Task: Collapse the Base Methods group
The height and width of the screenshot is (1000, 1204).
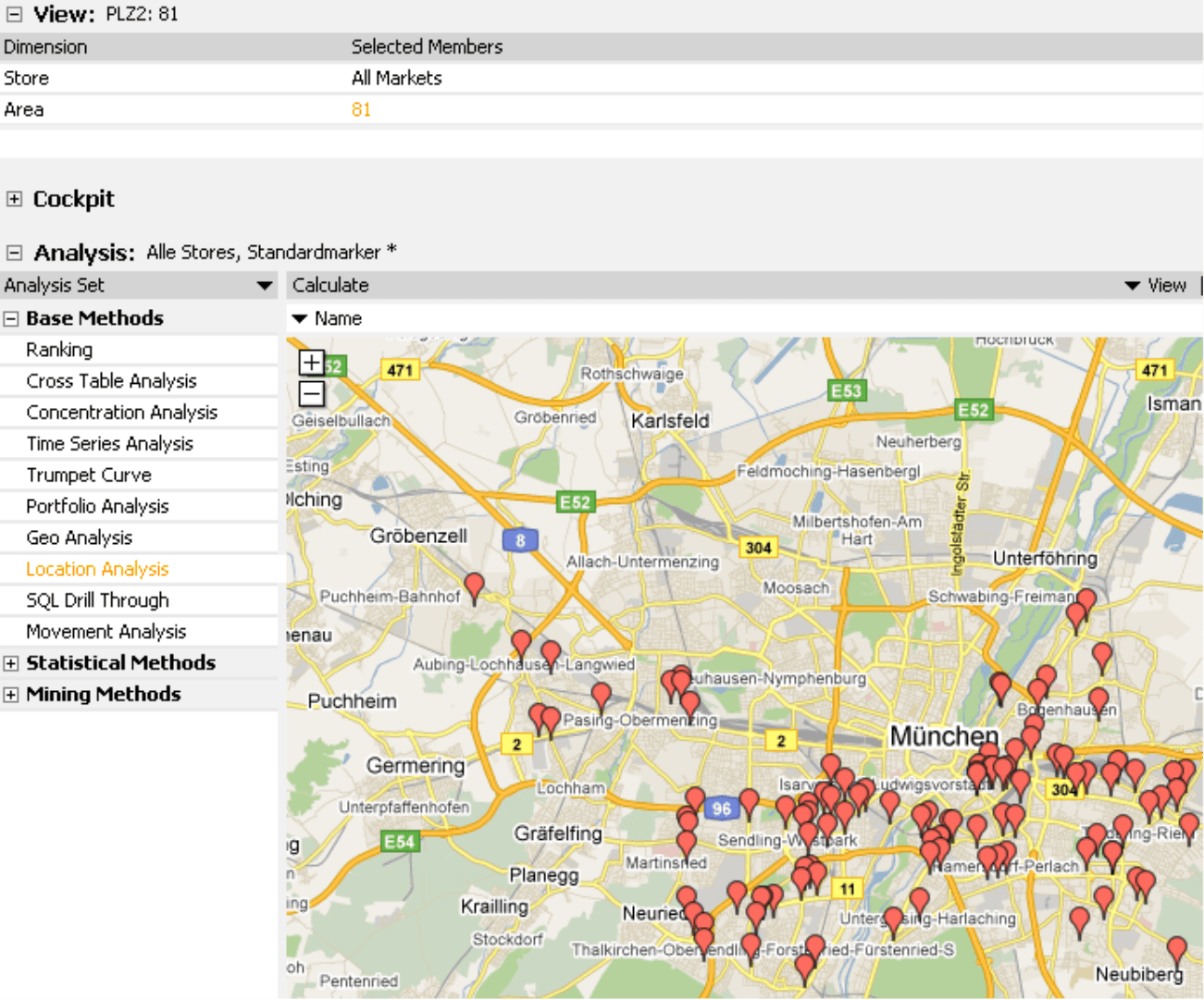Action: click(x=11, y=319)
